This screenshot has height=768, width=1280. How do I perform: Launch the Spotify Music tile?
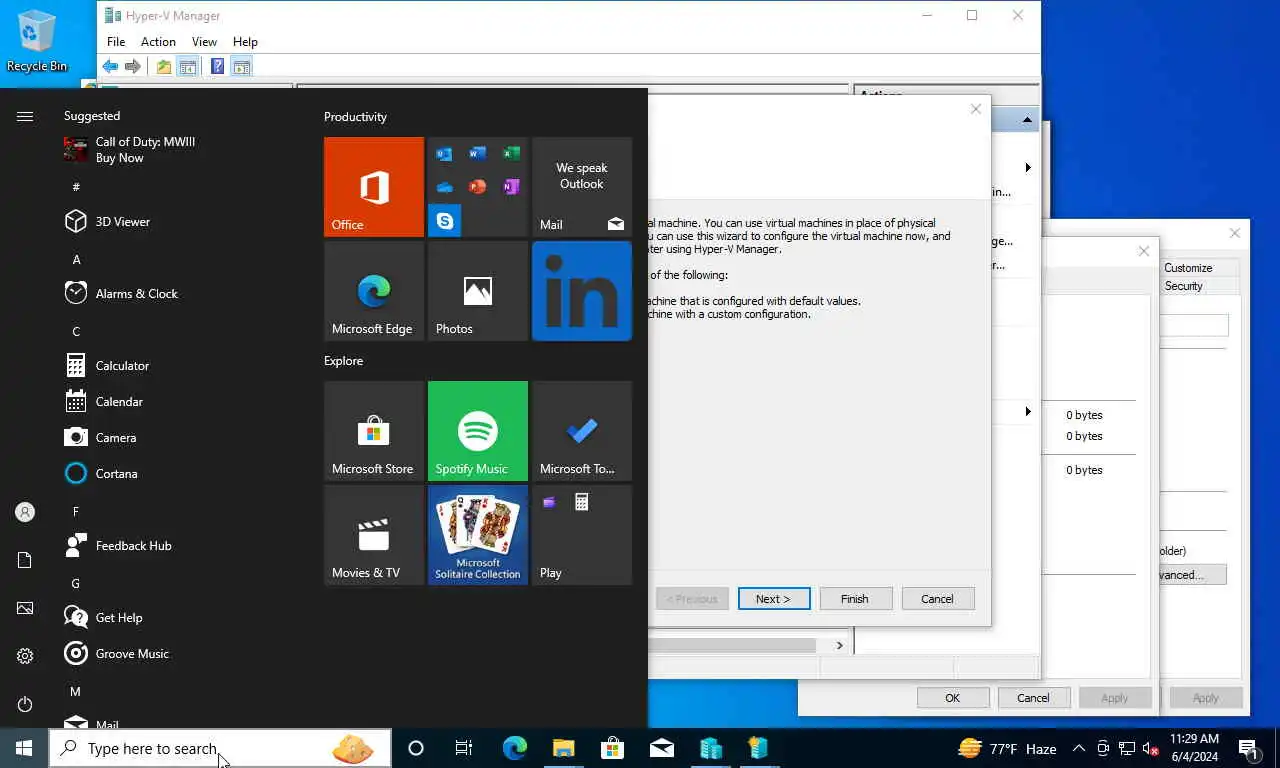pyautogui.click(x=478, y=431)
